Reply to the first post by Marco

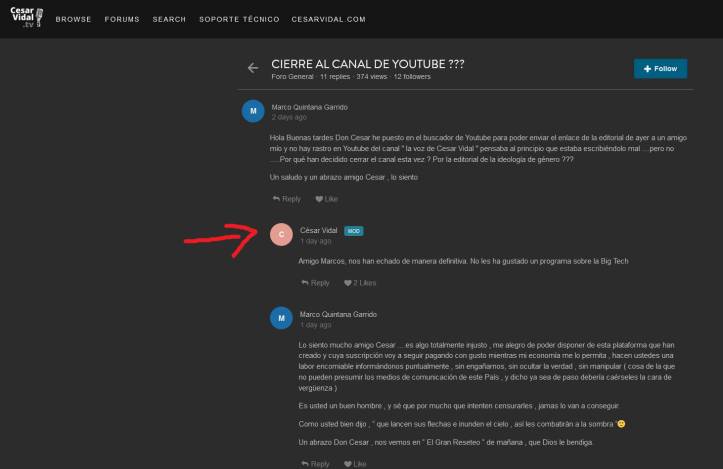286,199
